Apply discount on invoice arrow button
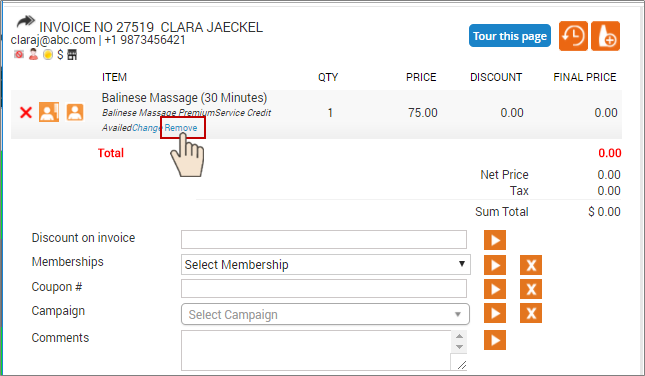 [x=495, y=240]
